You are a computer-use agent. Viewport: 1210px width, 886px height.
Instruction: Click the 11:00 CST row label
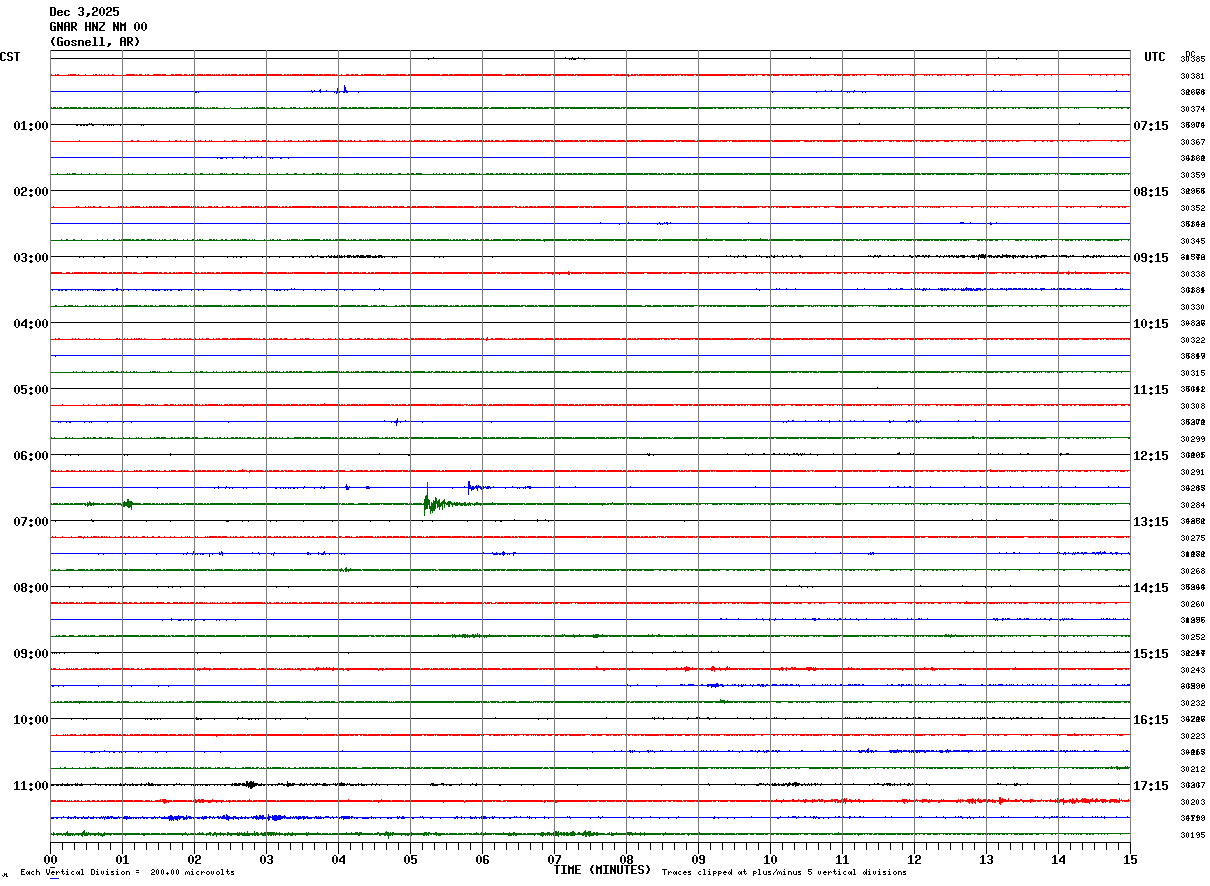[x=31, y=786]
